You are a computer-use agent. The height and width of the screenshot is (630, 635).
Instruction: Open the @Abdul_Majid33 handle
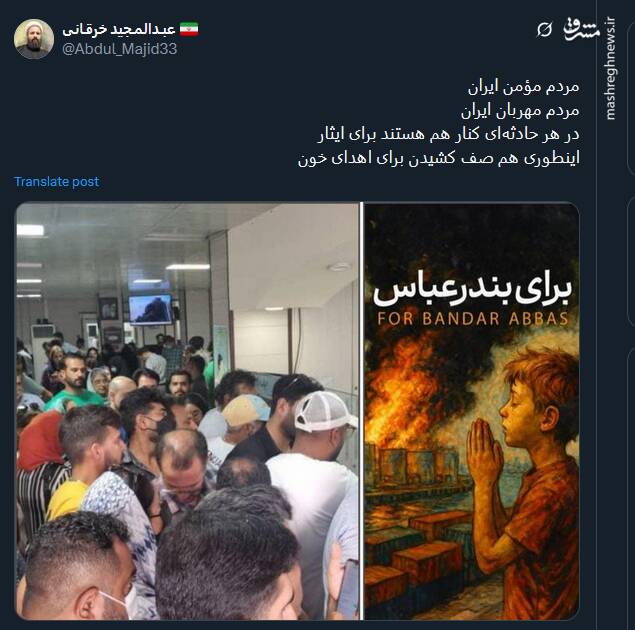coord(119,49)
